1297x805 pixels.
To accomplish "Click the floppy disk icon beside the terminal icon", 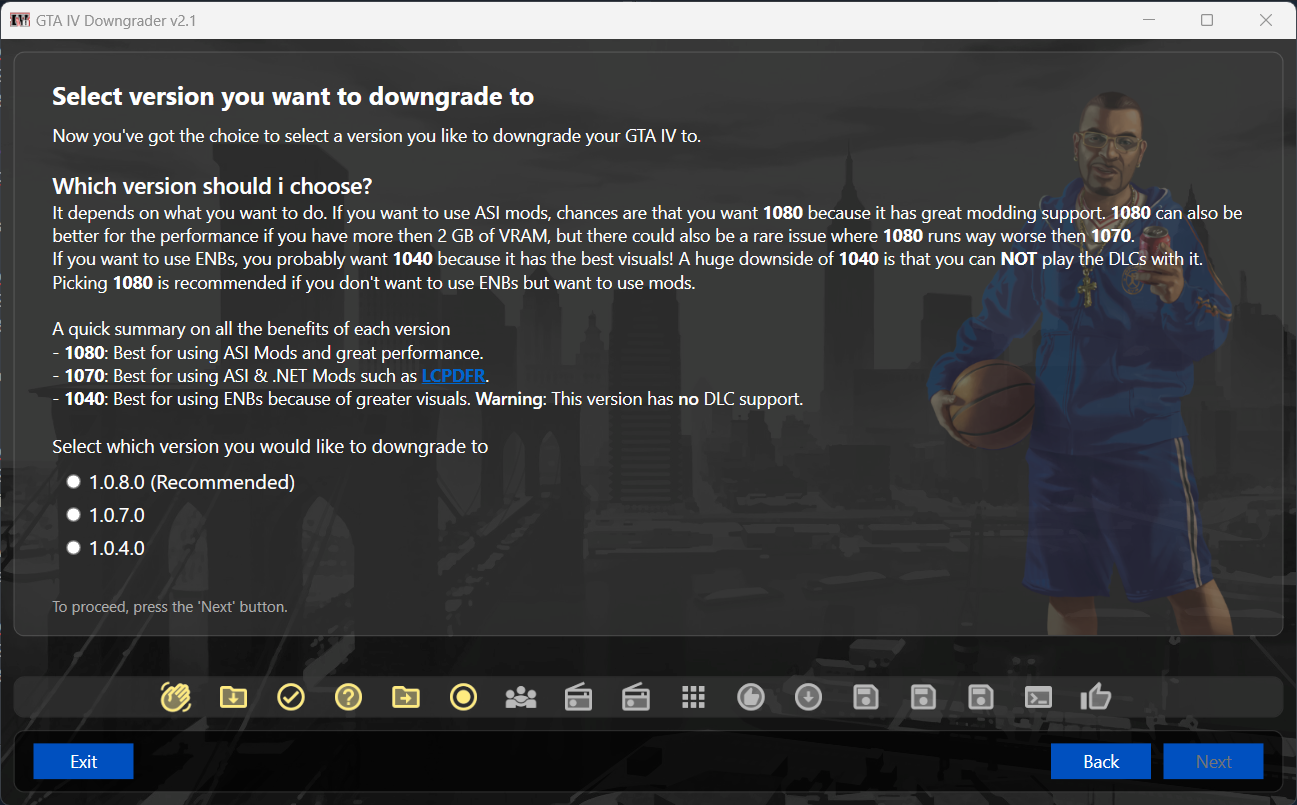I will 981,697.
